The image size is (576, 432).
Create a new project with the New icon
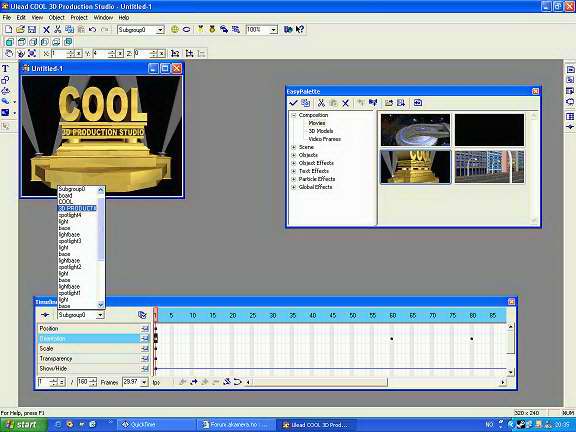point(8,29)
